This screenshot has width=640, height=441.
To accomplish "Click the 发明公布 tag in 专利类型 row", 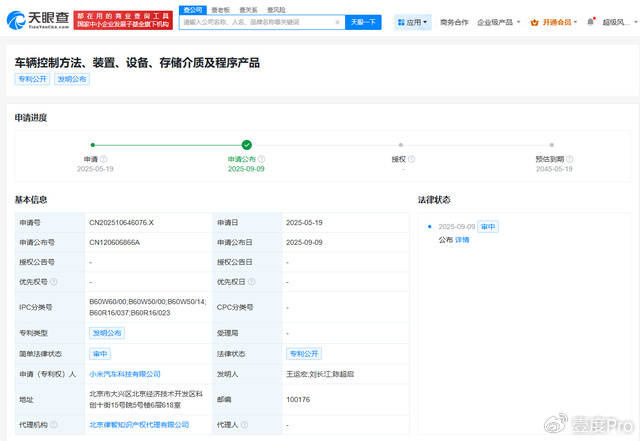I will tap(107, 333).
